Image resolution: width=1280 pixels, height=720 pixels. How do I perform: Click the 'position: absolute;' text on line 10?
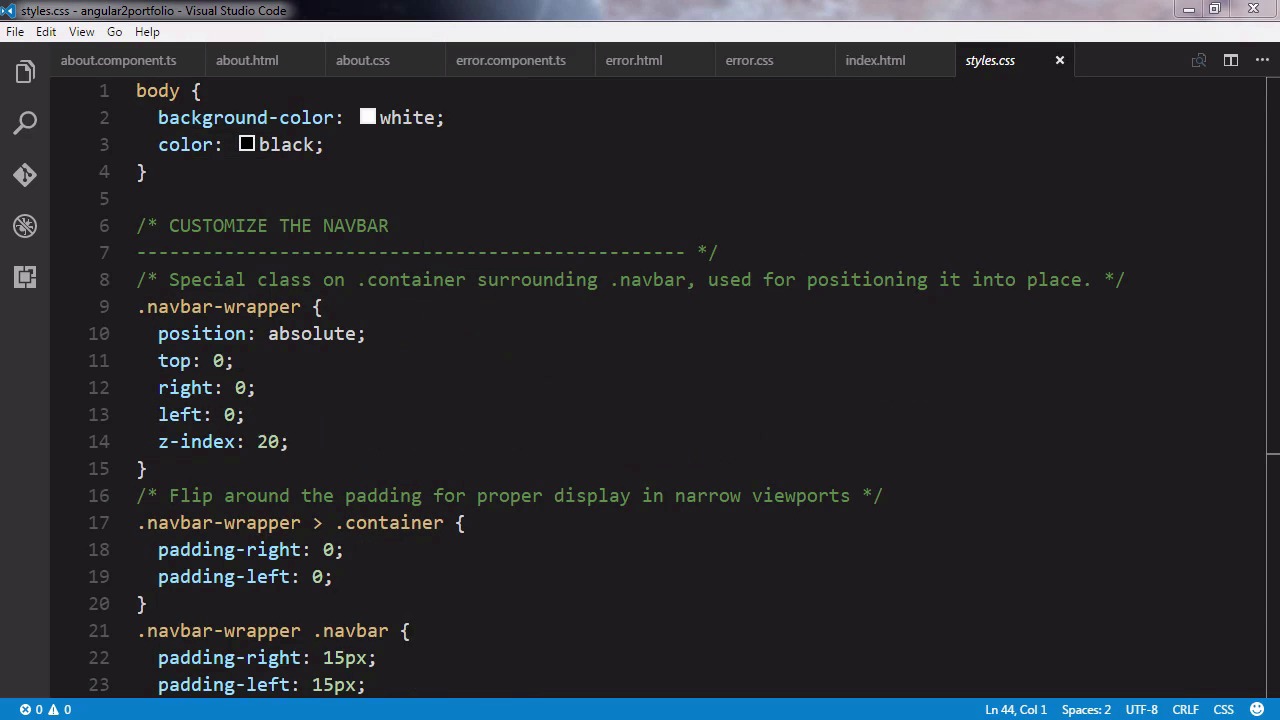[262, 334]
